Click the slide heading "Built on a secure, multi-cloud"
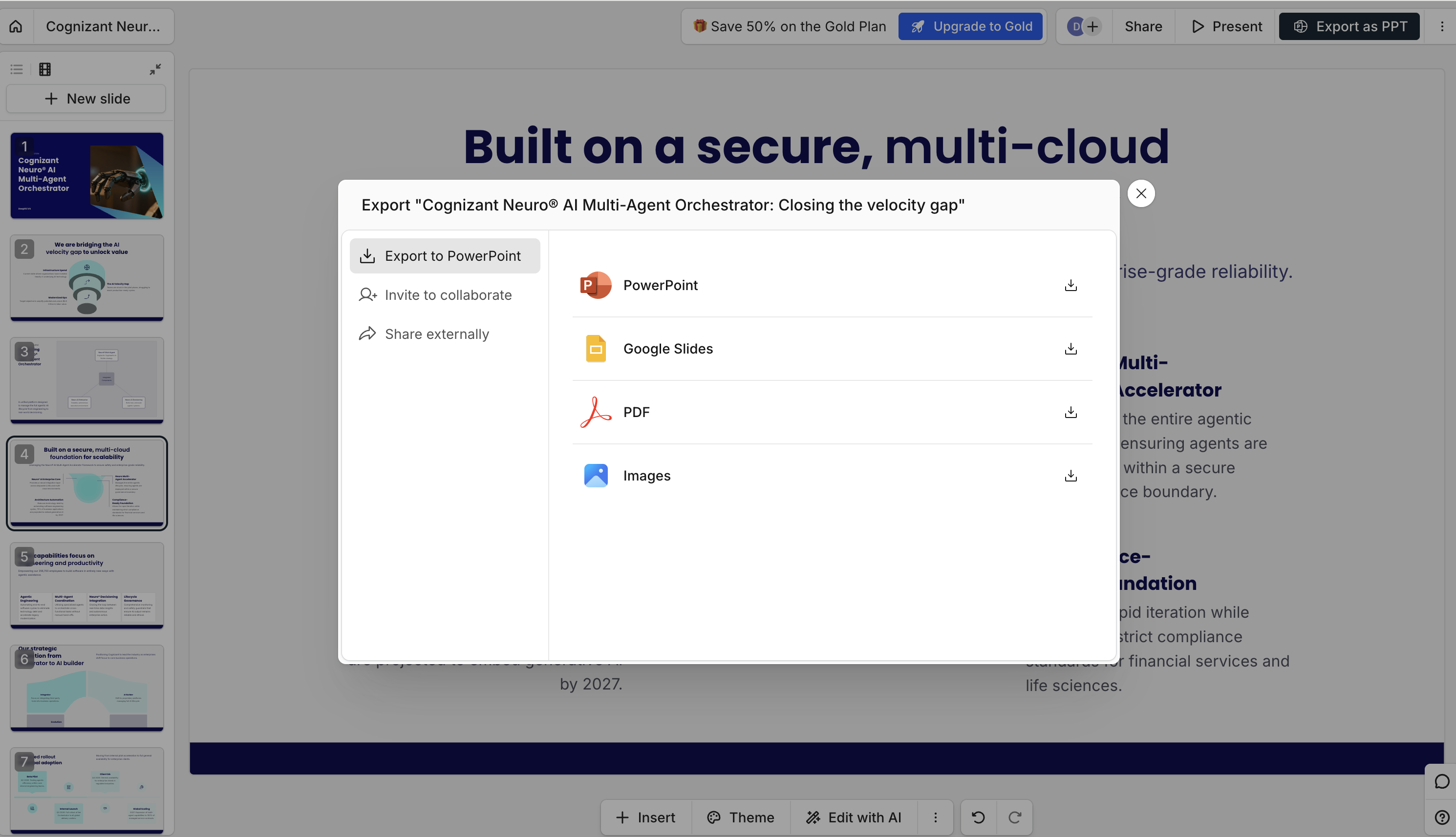 816,146
